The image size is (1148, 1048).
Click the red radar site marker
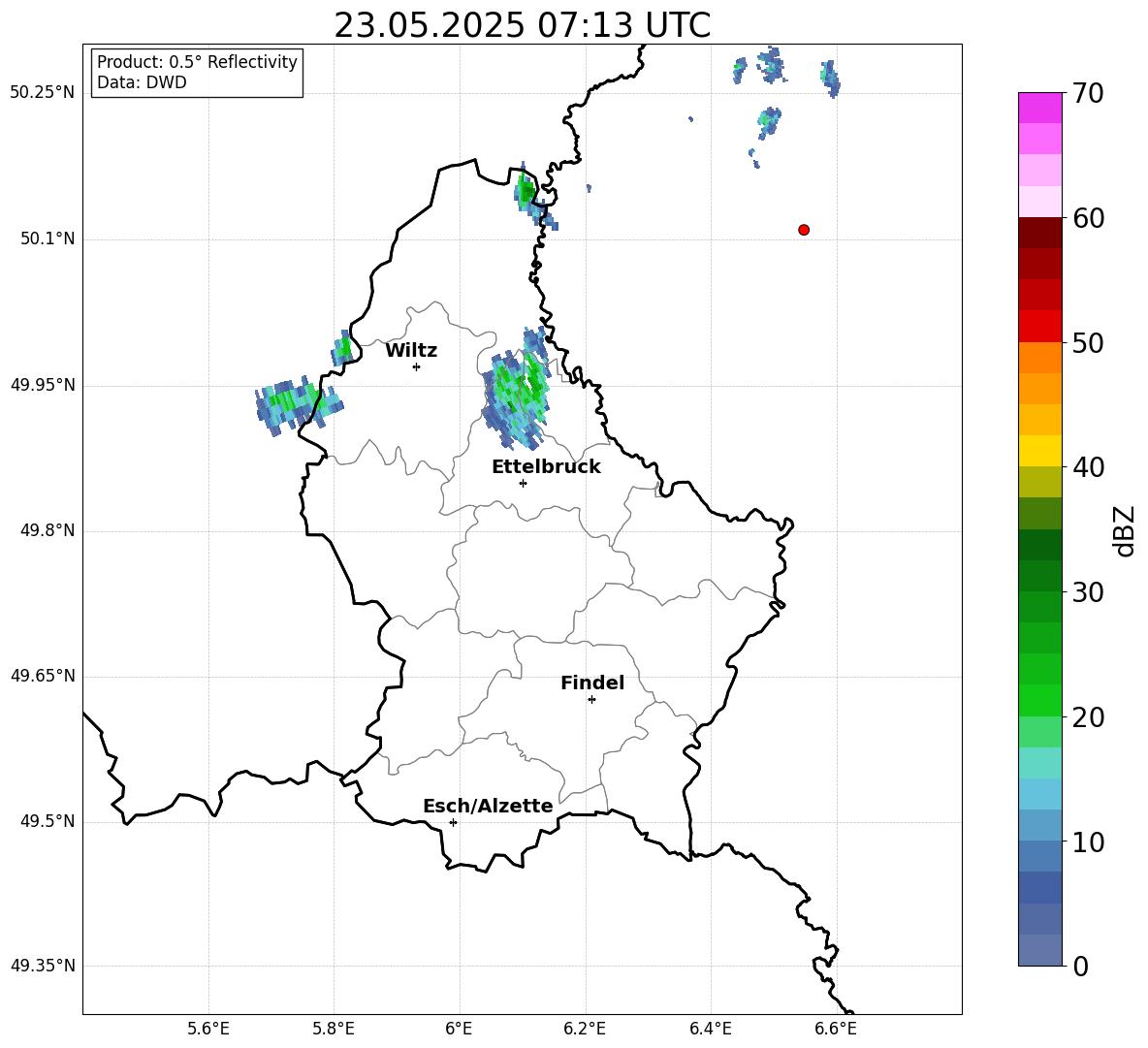[x=803, y=230]
